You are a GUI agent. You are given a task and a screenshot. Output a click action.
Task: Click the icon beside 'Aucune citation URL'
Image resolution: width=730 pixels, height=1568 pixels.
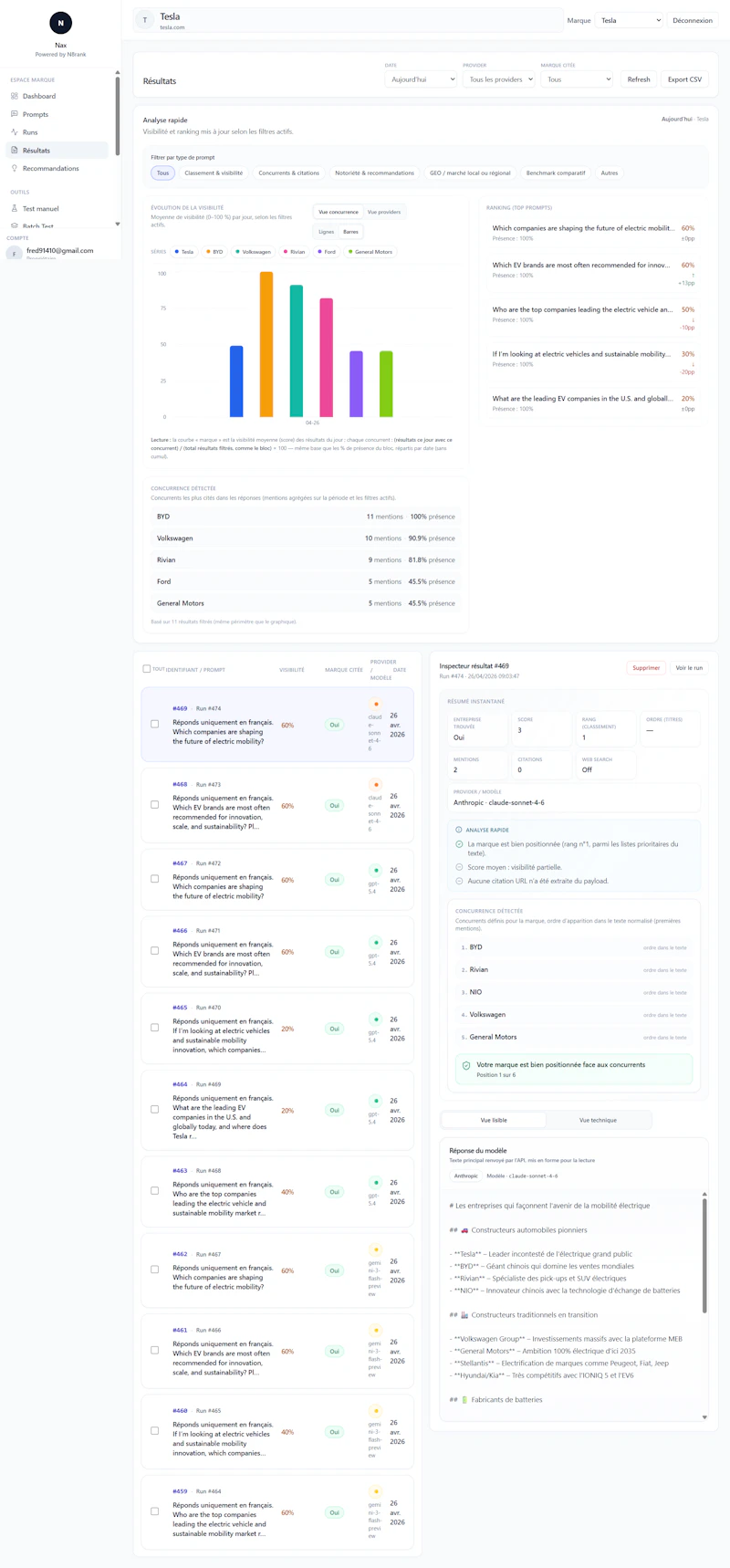pos(459,881)
